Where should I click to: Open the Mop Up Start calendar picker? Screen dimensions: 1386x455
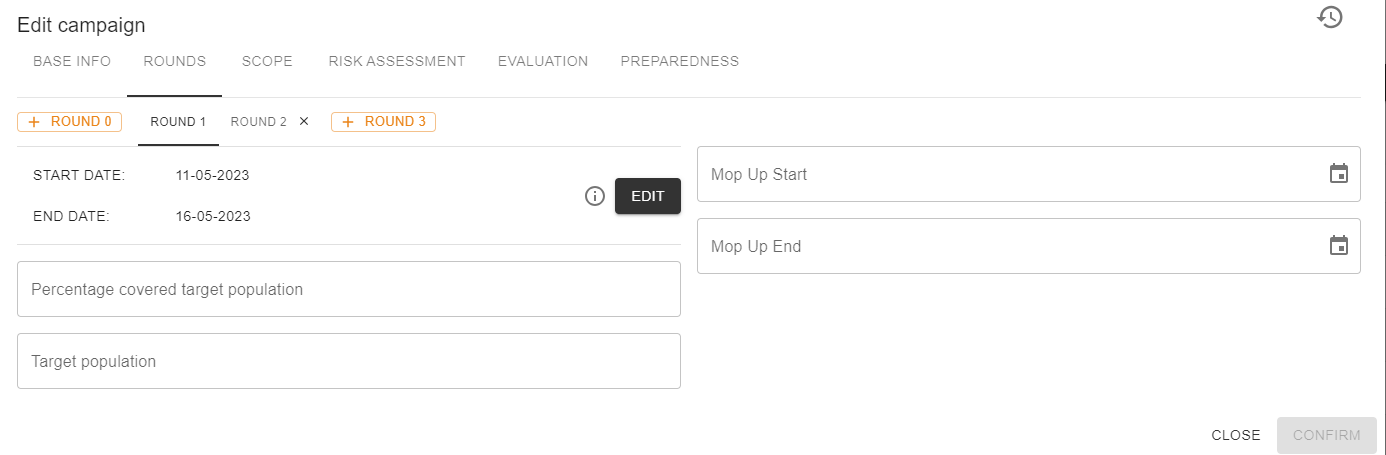coord(1339,174)
